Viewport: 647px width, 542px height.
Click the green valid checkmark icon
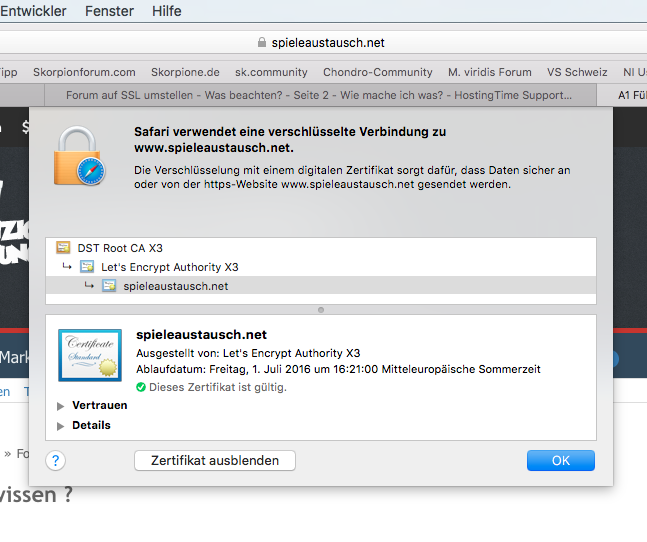(141, 387)
